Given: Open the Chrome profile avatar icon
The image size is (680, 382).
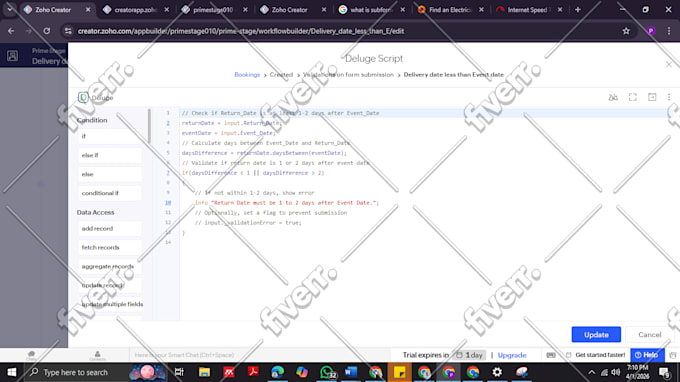Looking at the screenshot, I should (651, 31).
